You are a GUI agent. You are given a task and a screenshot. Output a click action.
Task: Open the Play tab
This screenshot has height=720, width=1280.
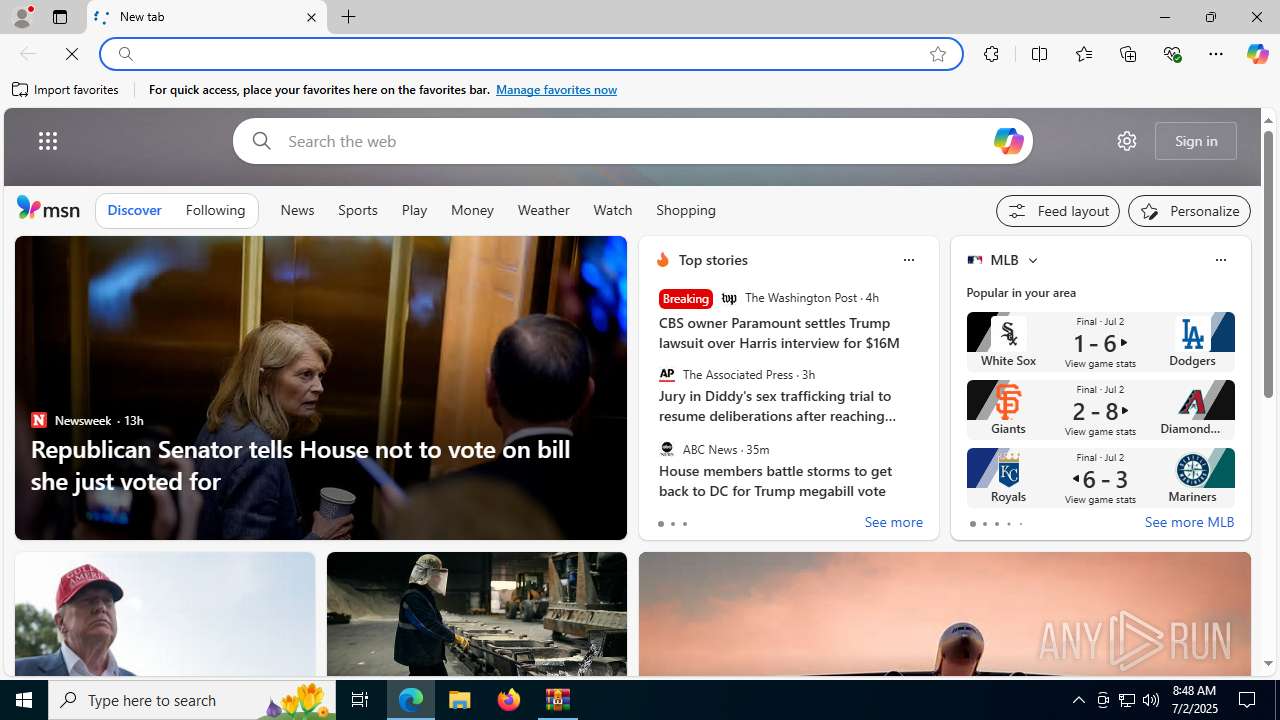[x=414, y=211]
